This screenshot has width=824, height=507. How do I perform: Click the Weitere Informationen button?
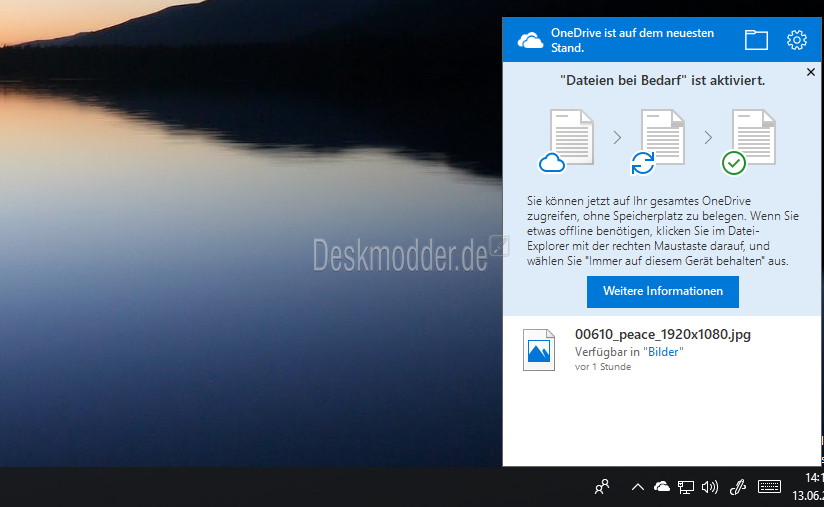(663, 291)
